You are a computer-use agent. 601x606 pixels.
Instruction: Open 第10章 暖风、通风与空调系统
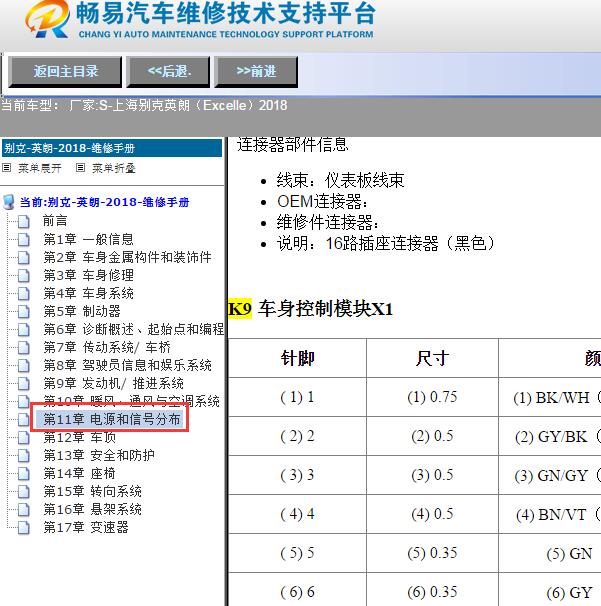click(x=131, y=401)
